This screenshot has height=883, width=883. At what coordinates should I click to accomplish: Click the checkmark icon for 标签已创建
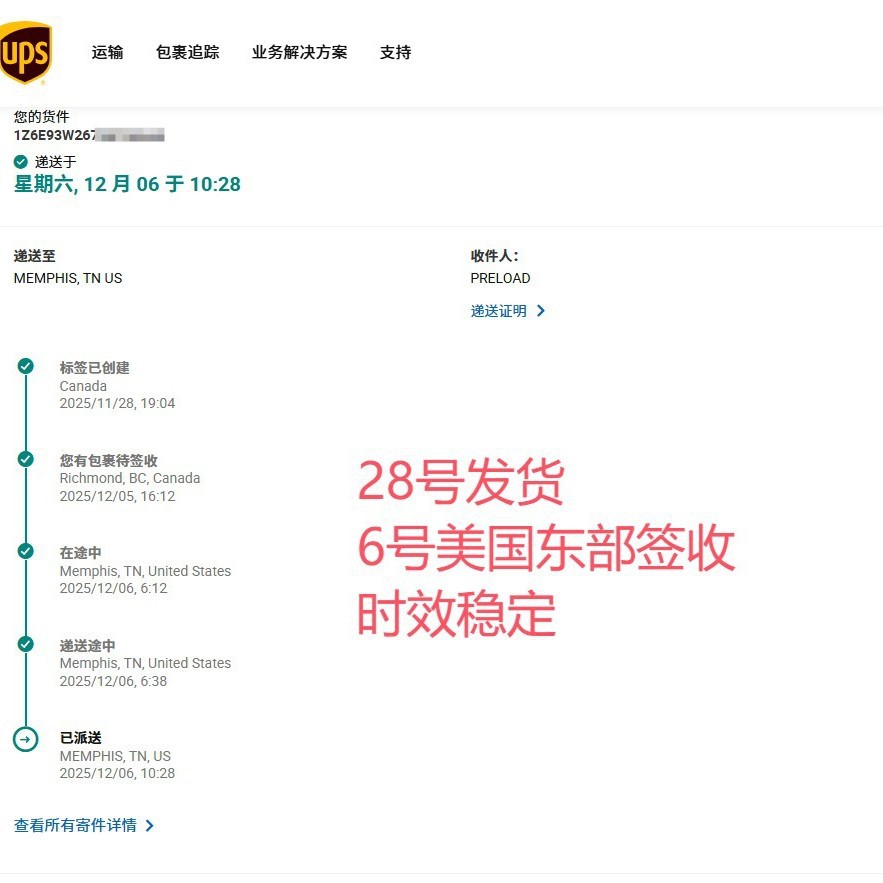point(25,366)
